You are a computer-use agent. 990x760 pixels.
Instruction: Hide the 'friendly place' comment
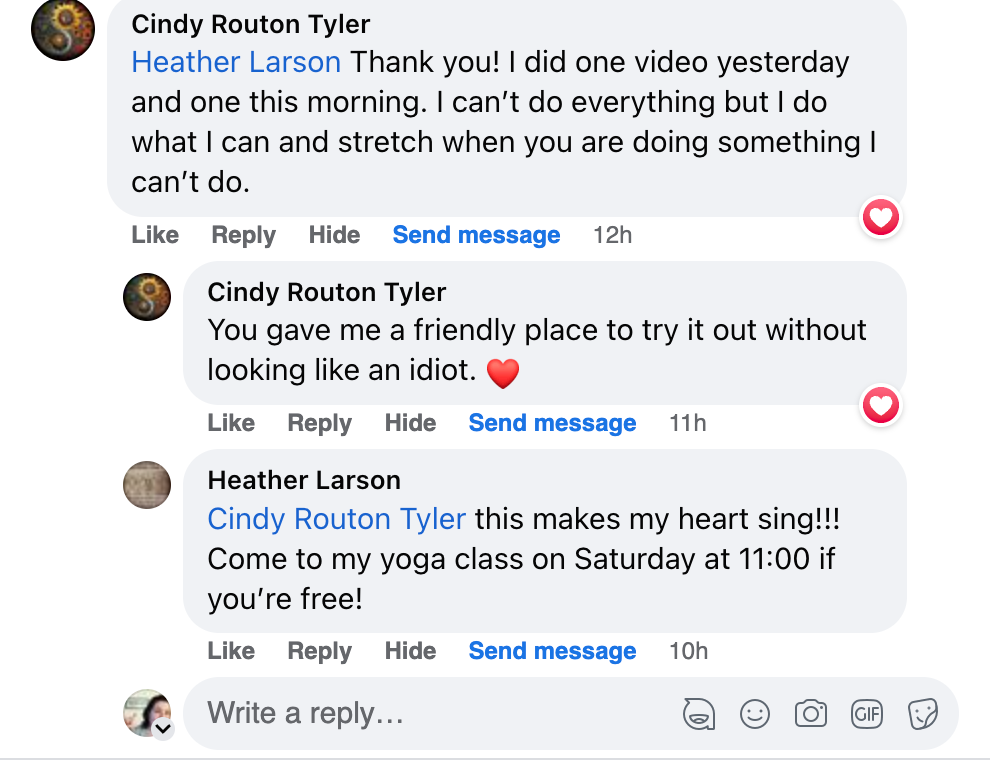pyautogui.click(x=410, y=423)
